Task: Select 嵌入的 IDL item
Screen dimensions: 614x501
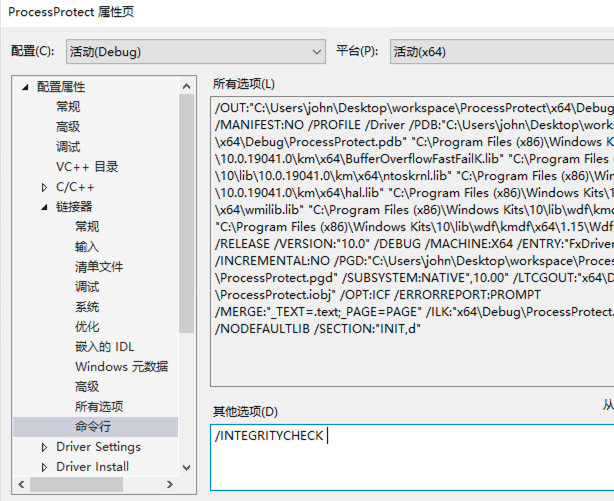Action: tap(104, 347)
